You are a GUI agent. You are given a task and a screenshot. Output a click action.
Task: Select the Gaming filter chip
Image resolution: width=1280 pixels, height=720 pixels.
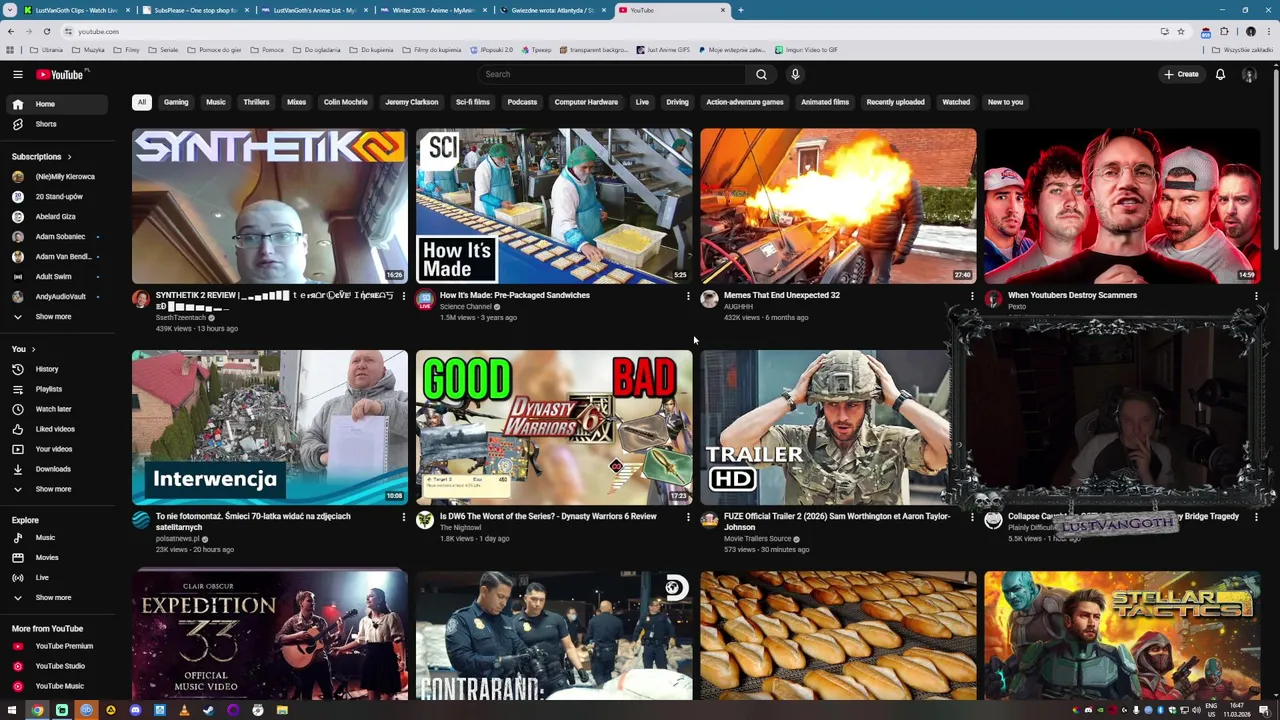coord(176,102)
